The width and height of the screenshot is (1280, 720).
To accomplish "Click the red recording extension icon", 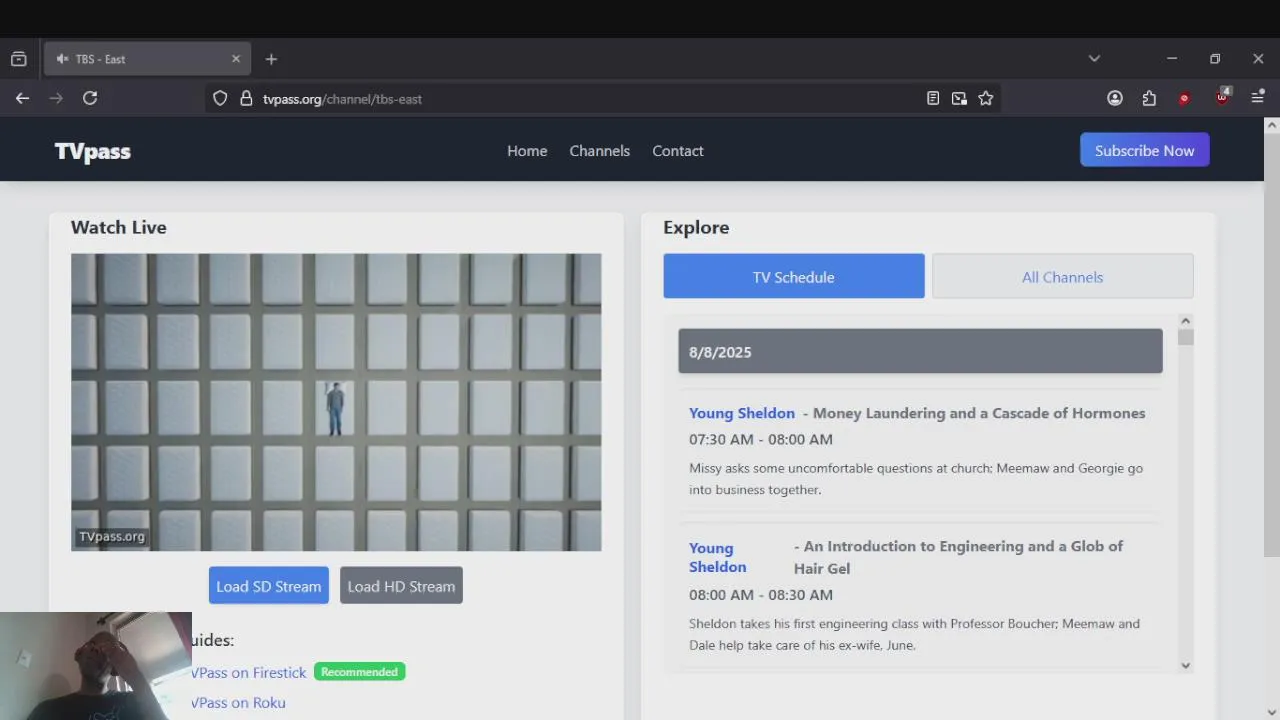I will (1184, 98).
